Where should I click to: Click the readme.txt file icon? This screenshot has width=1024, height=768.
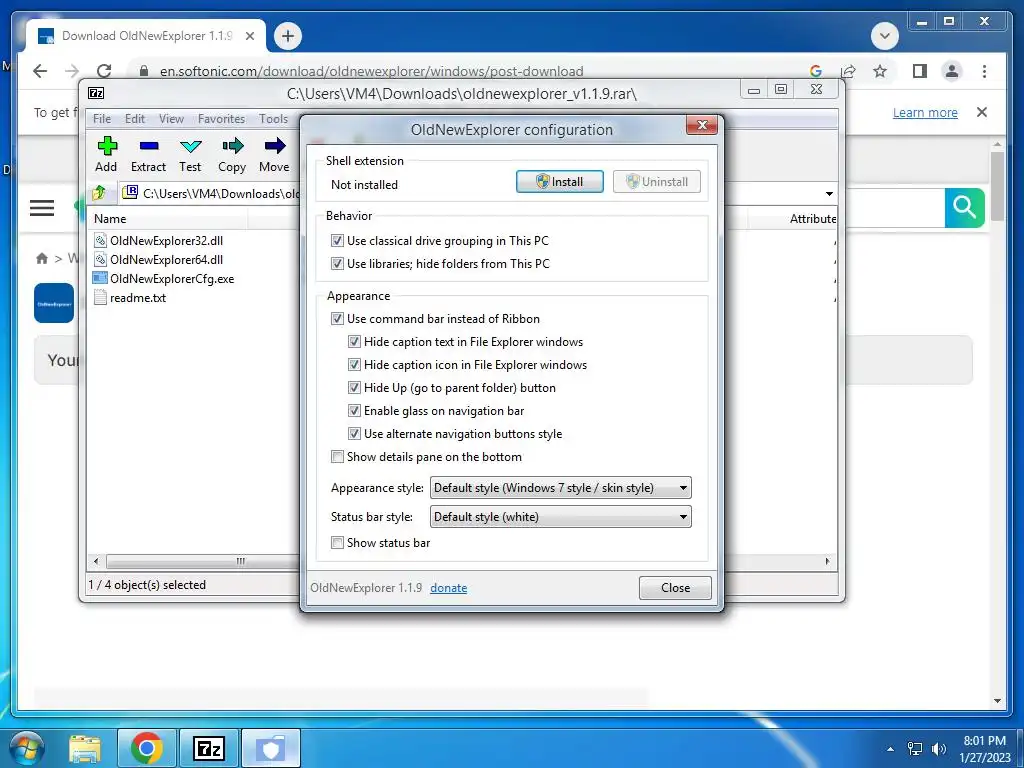(x=100, y=297)
